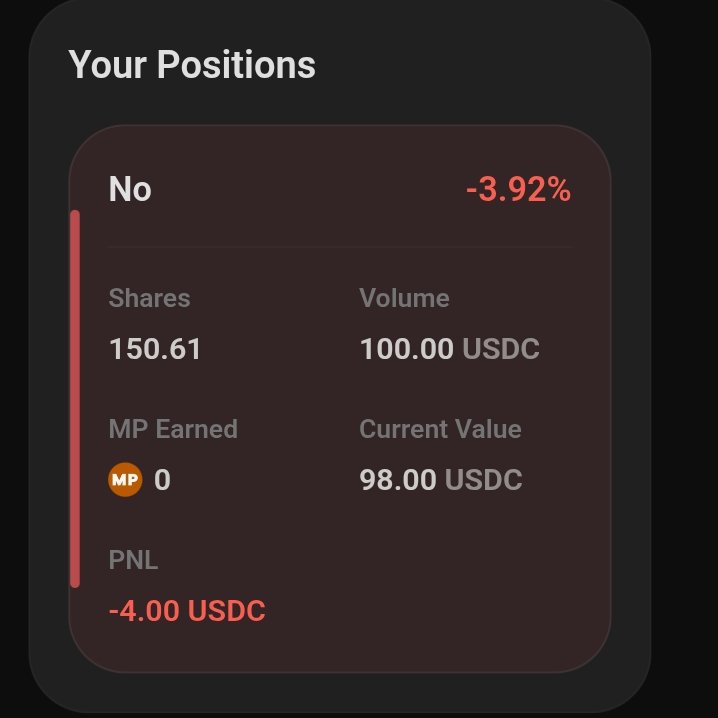
Task: Click the USDC text beside 100.00
Action: [501, 348]
